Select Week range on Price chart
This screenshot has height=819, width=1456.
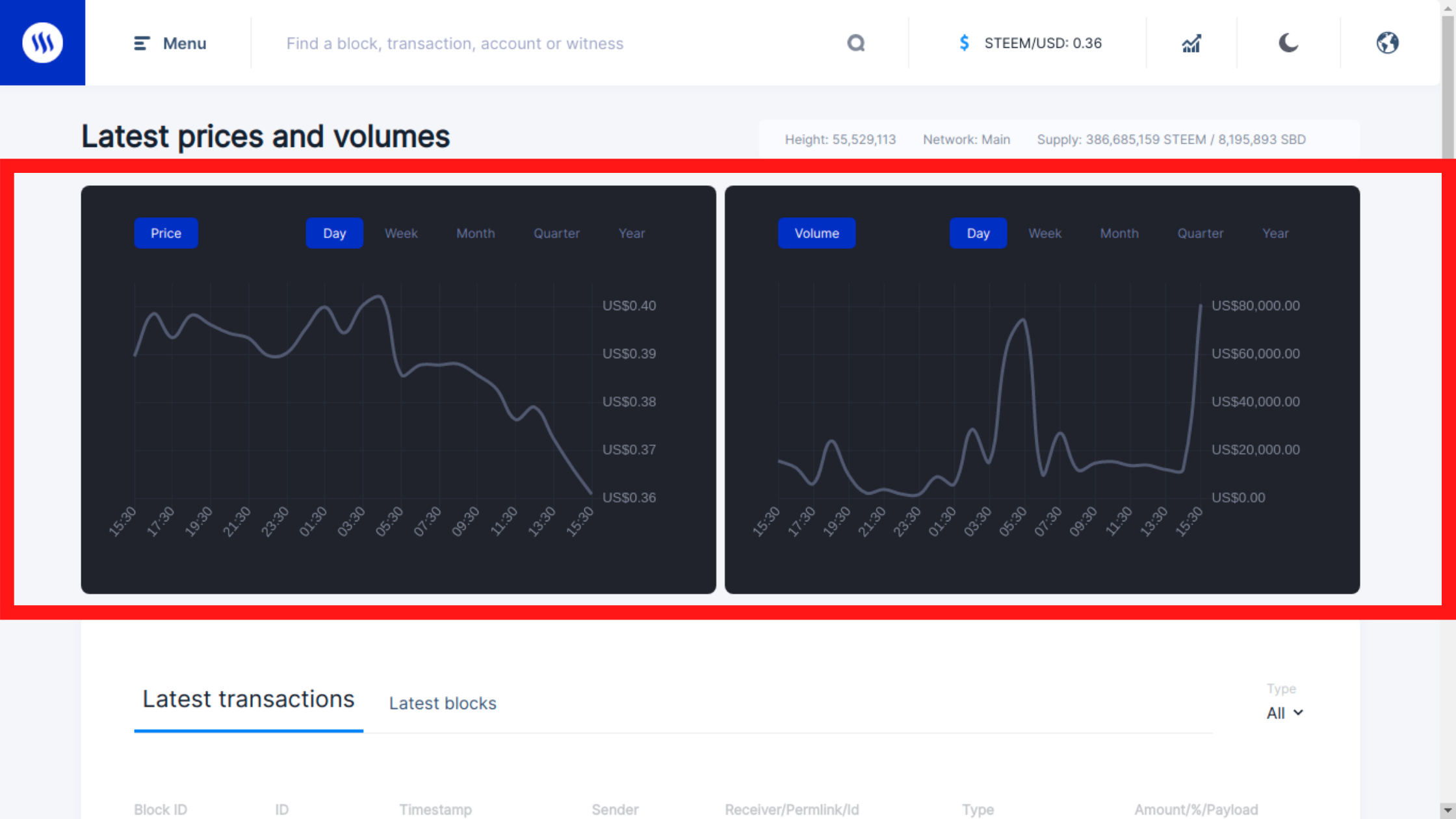point(401,233)
